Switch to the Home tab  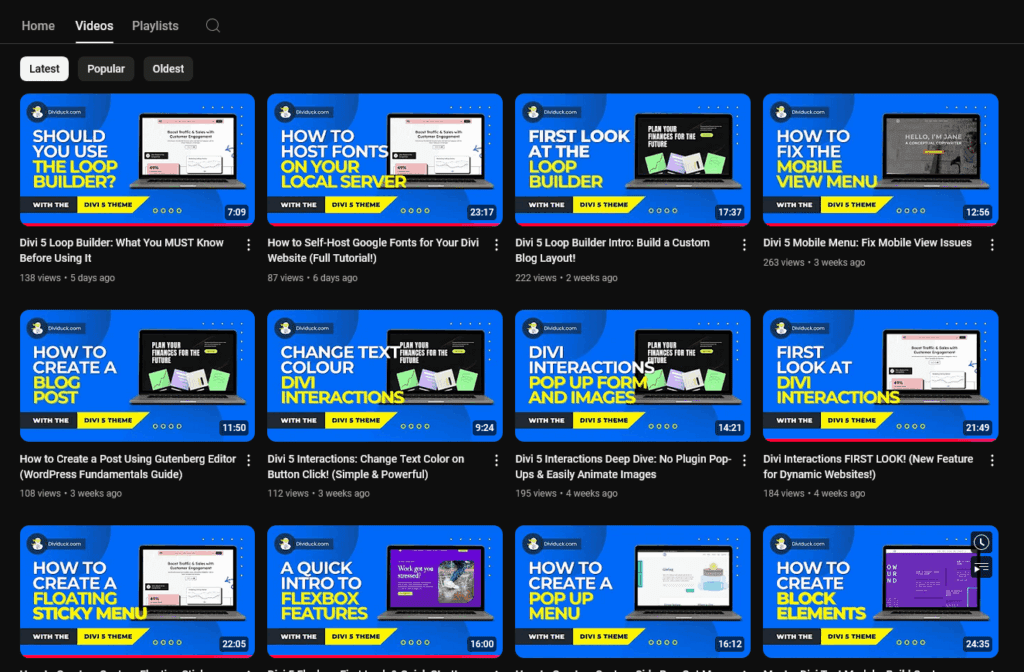(x=38, y=25)
